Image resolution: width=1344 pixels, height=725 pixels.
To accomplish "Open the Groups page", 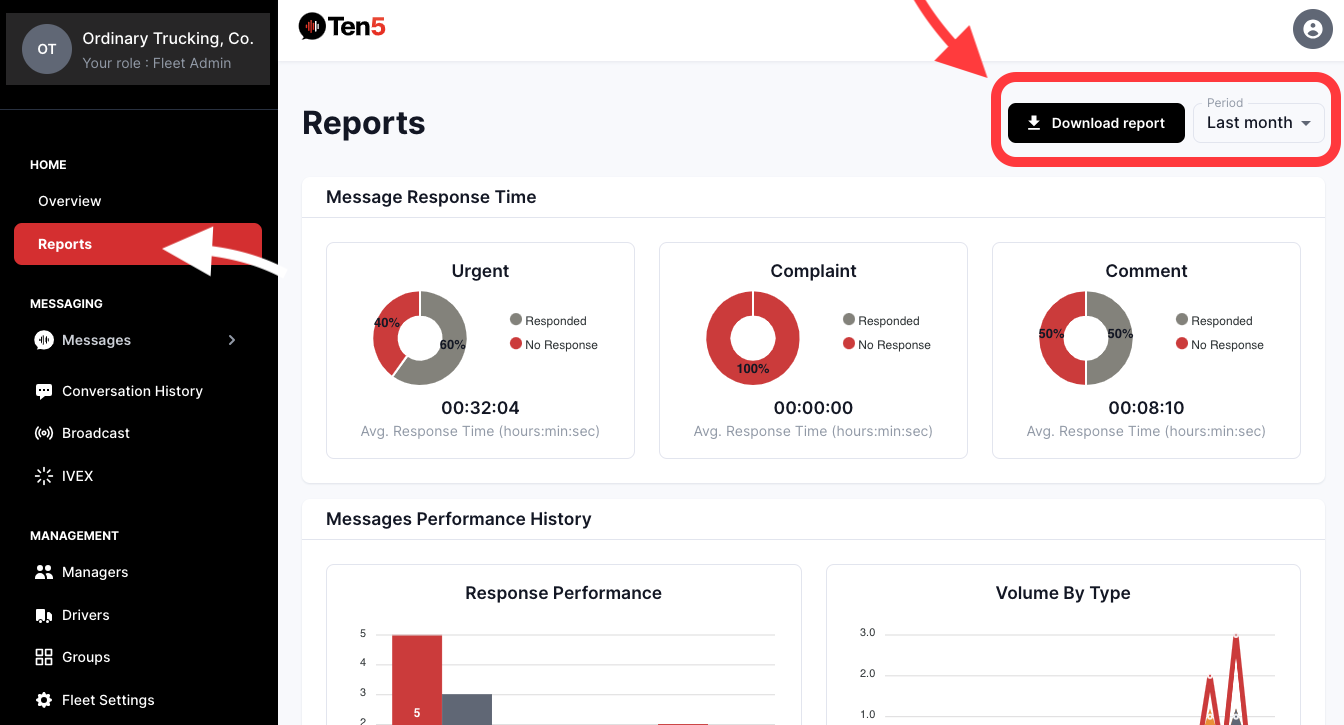I will point(86,657).
